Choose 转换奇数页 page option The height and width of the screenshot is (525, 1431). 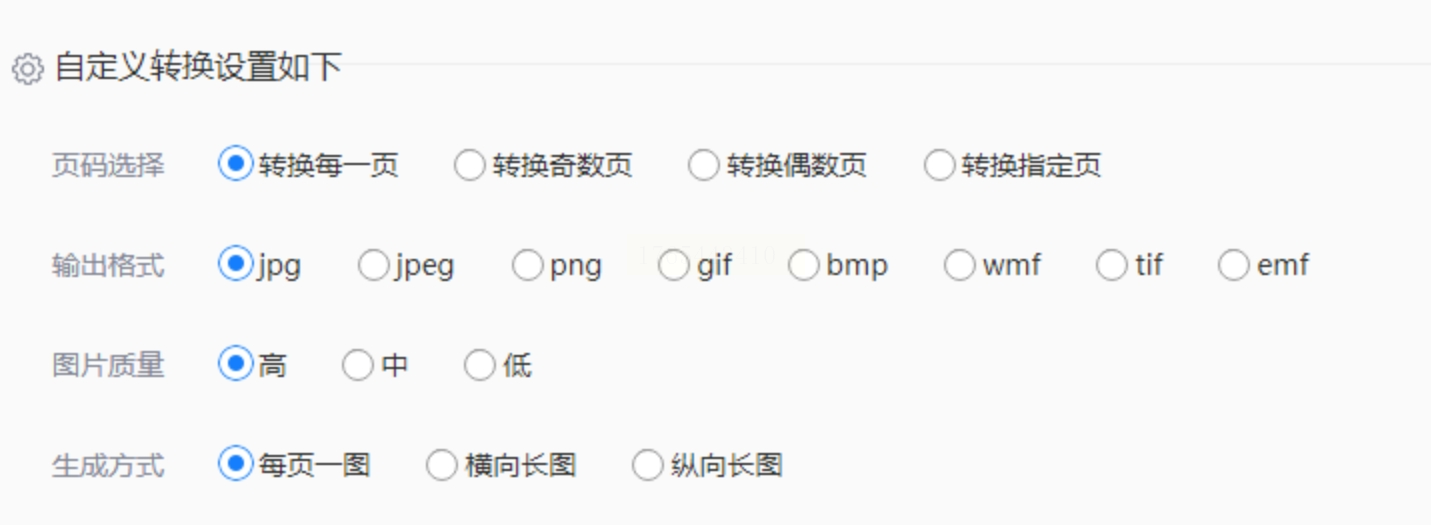(470, 165)
